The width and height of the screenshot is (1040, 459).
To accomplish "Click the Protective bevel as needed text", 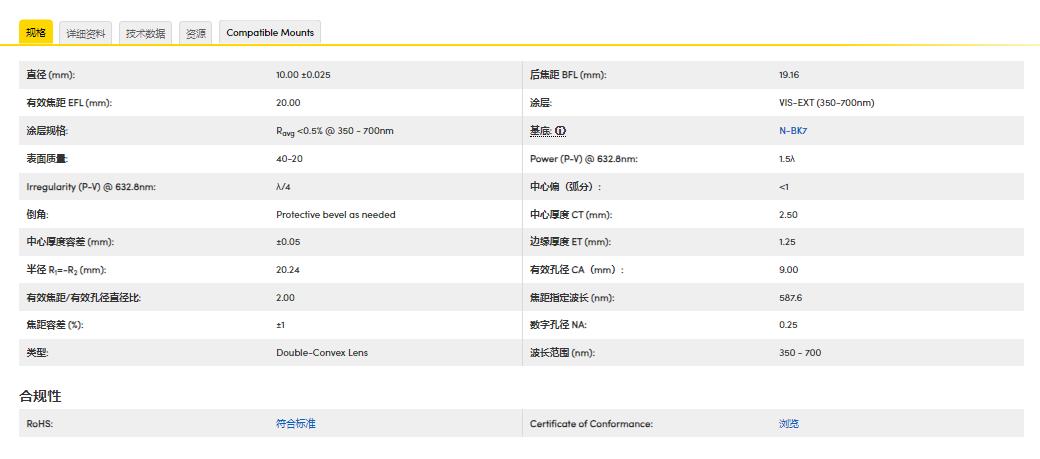I will (x=335, y=214).
